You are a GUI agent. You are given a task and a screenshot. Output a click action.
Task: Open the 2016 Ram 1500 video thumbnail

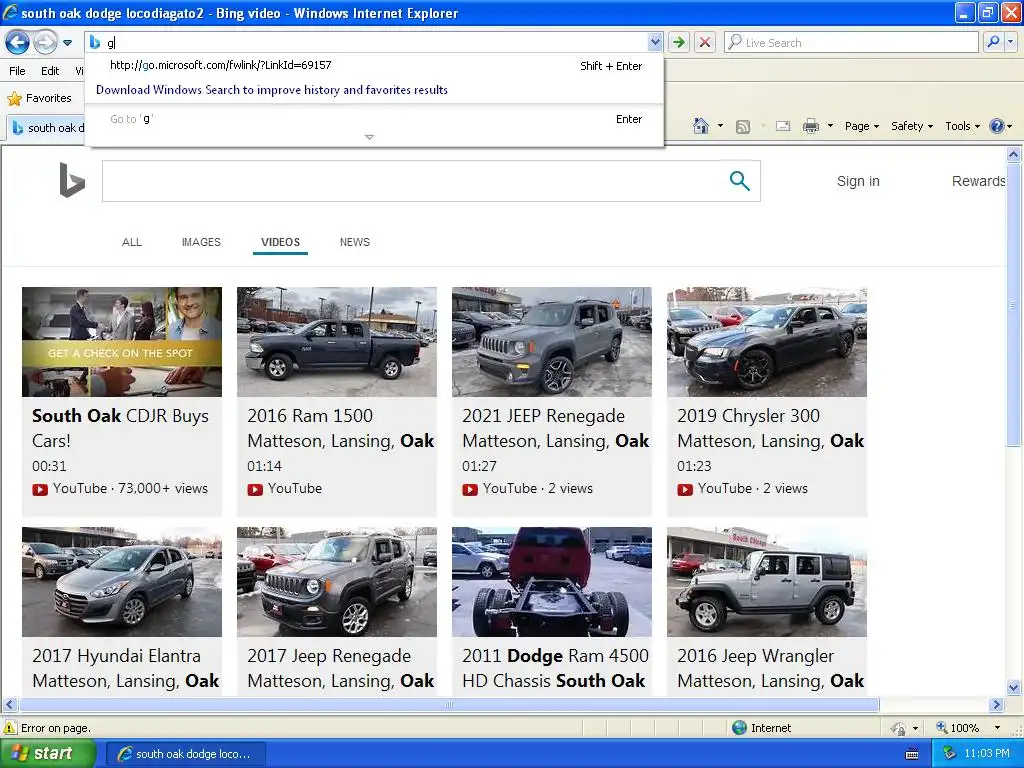(x=337, y=342)
